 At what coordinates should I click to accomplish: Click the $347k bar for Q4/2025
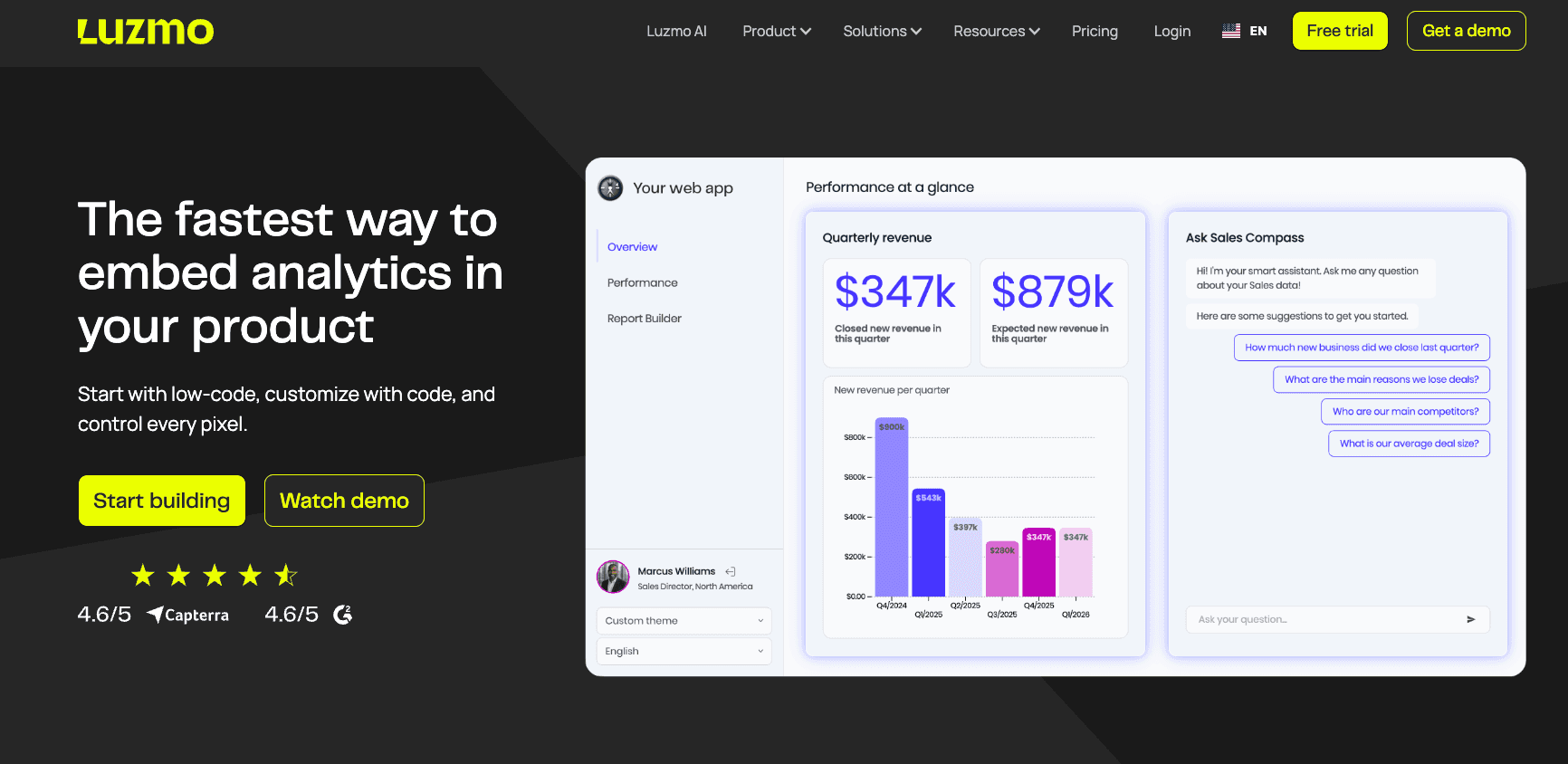point(1039,562)
